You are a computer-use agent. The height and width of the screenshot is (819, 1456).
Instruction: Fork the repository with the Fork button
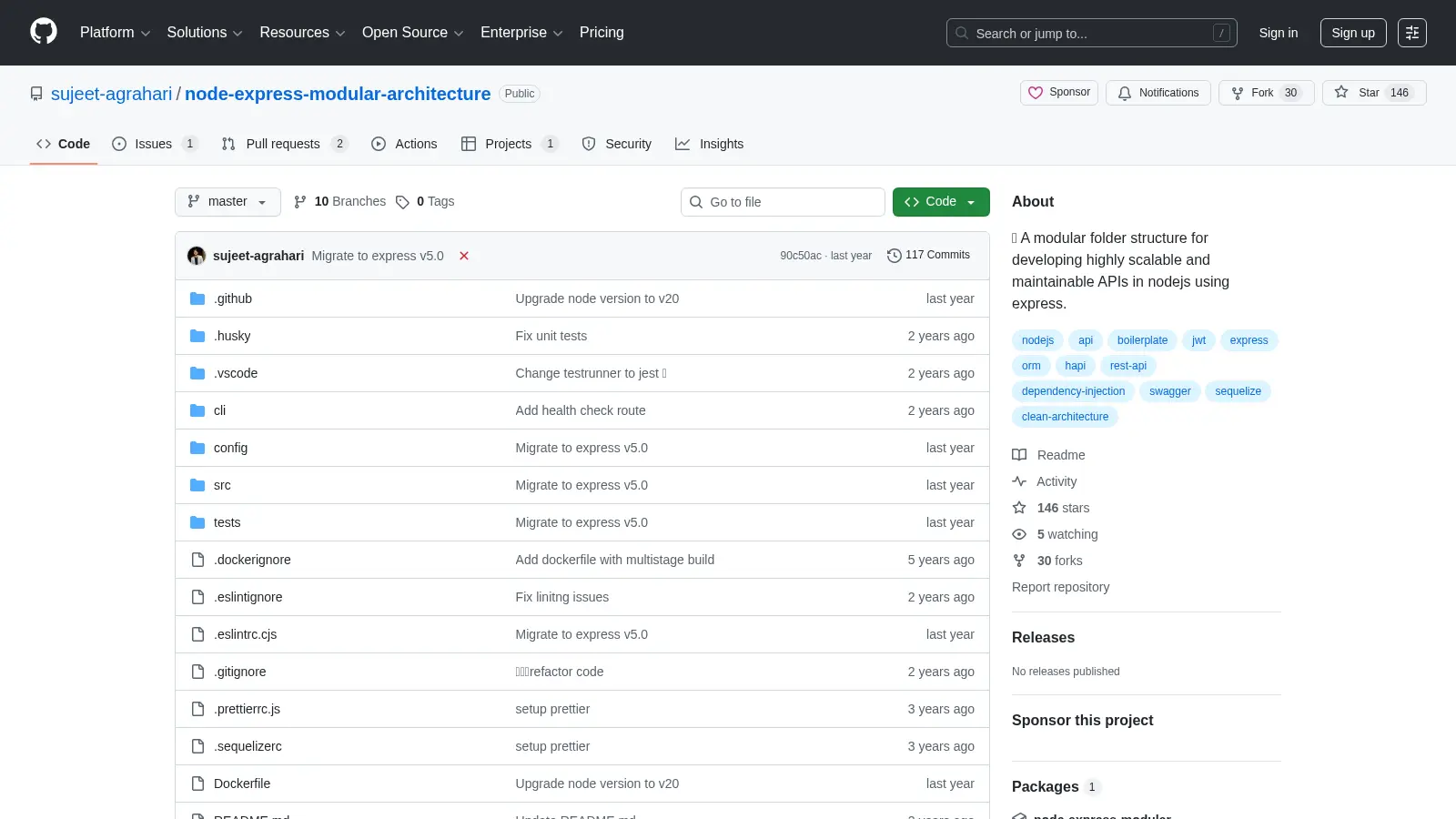1266,93
